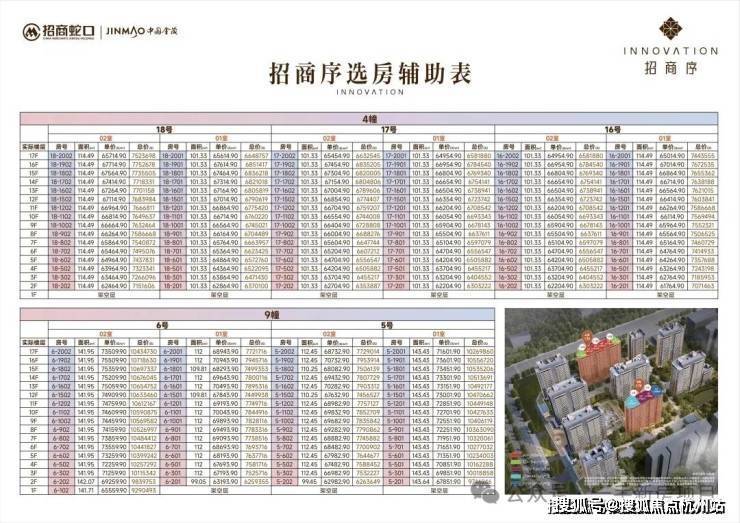The width and height of the screenshot is (740, 523).
Task: Click the 16号 unit header
Action: pos(606,130)
